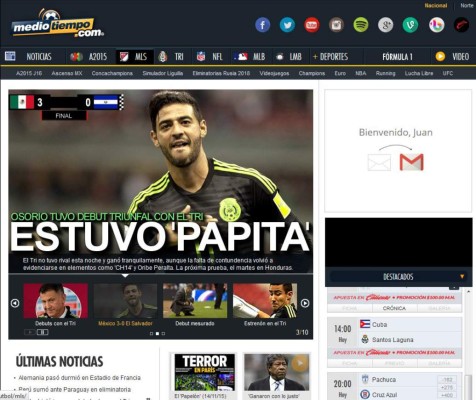Open the Videojuegos link
Viewport: 476px width, 400px height.
(274, 73)
